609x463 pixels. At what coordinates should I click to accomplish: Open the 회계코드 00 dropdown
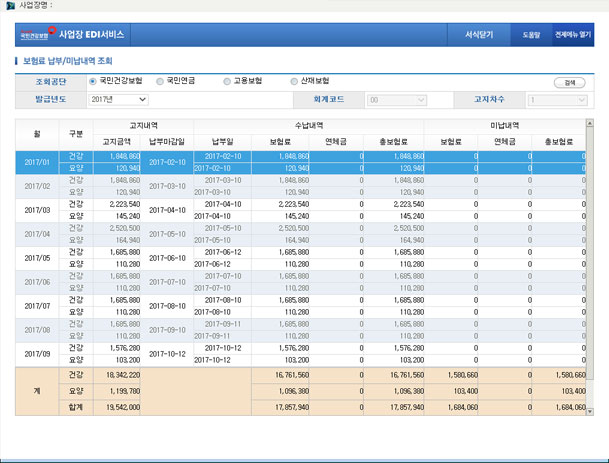point(397,100)
